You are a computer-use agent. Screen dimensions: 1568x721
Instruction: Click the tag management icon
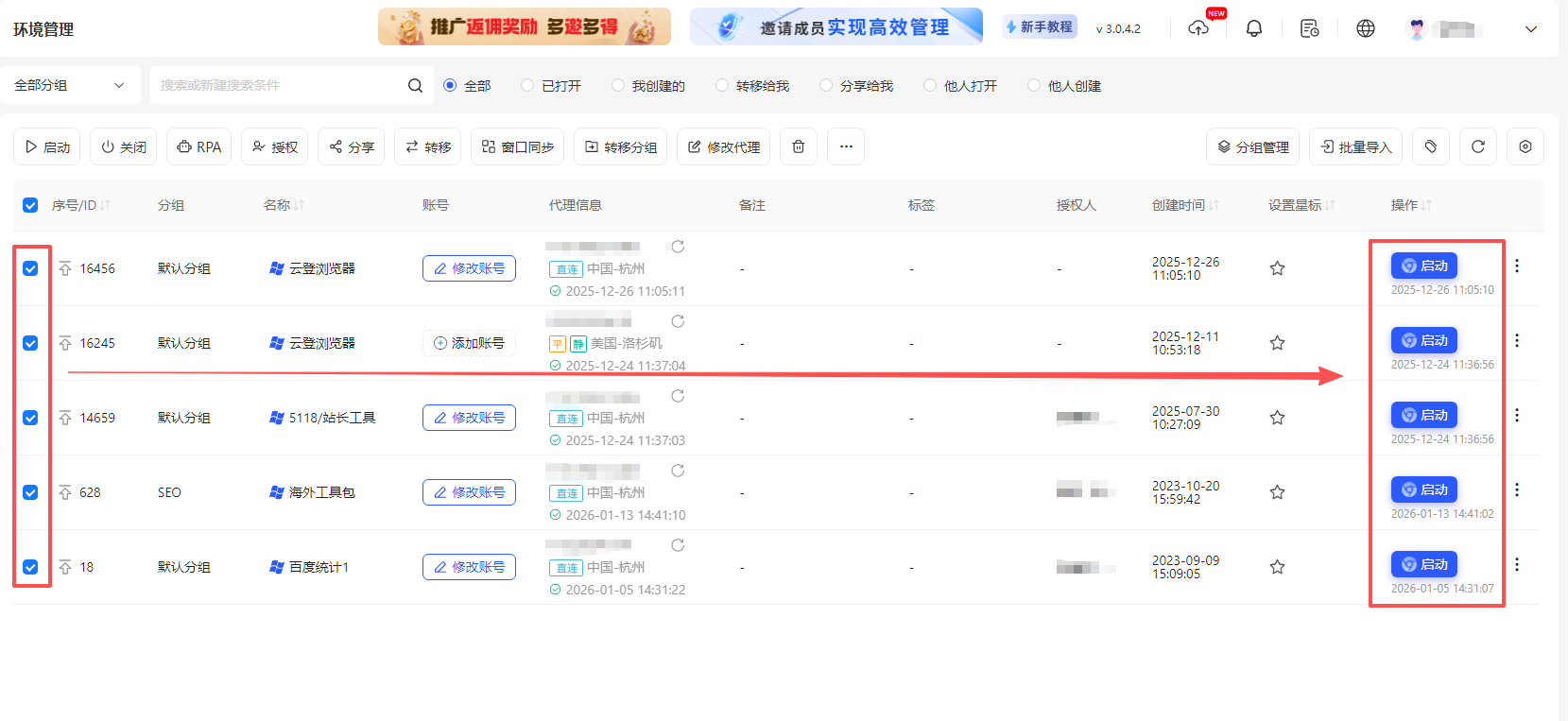(x=1431, y=146)
